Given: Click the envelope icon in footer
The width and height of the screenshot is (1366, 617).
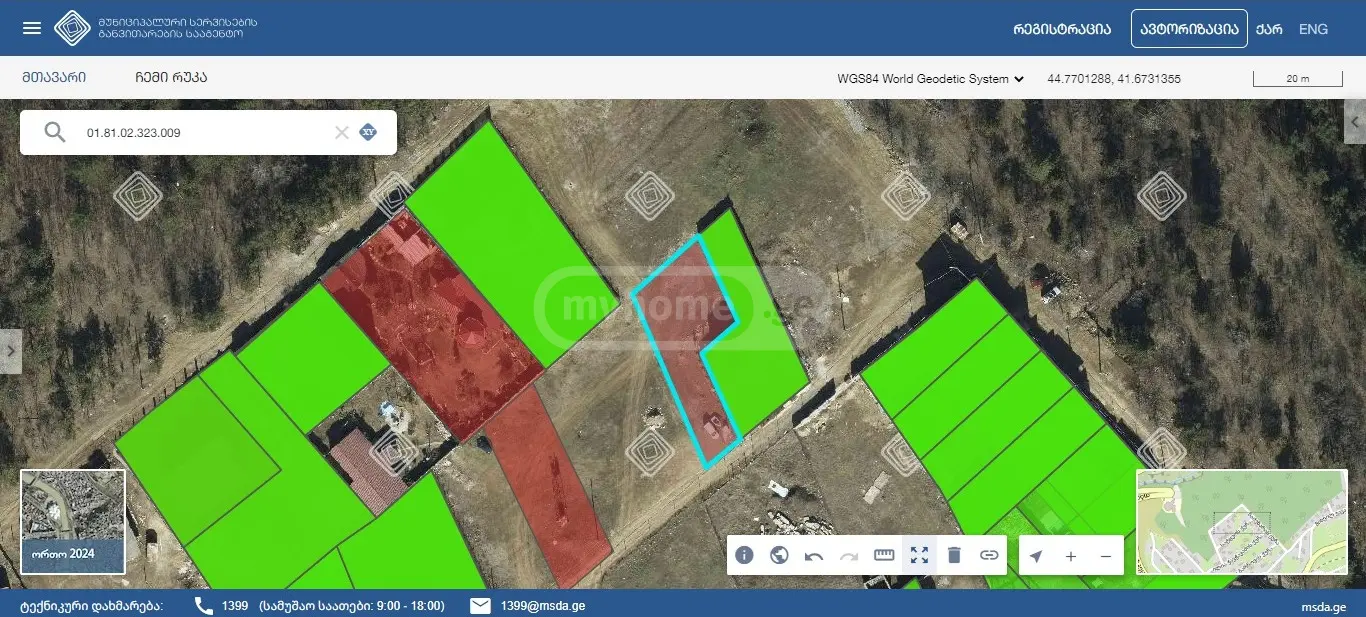Looking at the screenshot, I should [x=480, y=605].
